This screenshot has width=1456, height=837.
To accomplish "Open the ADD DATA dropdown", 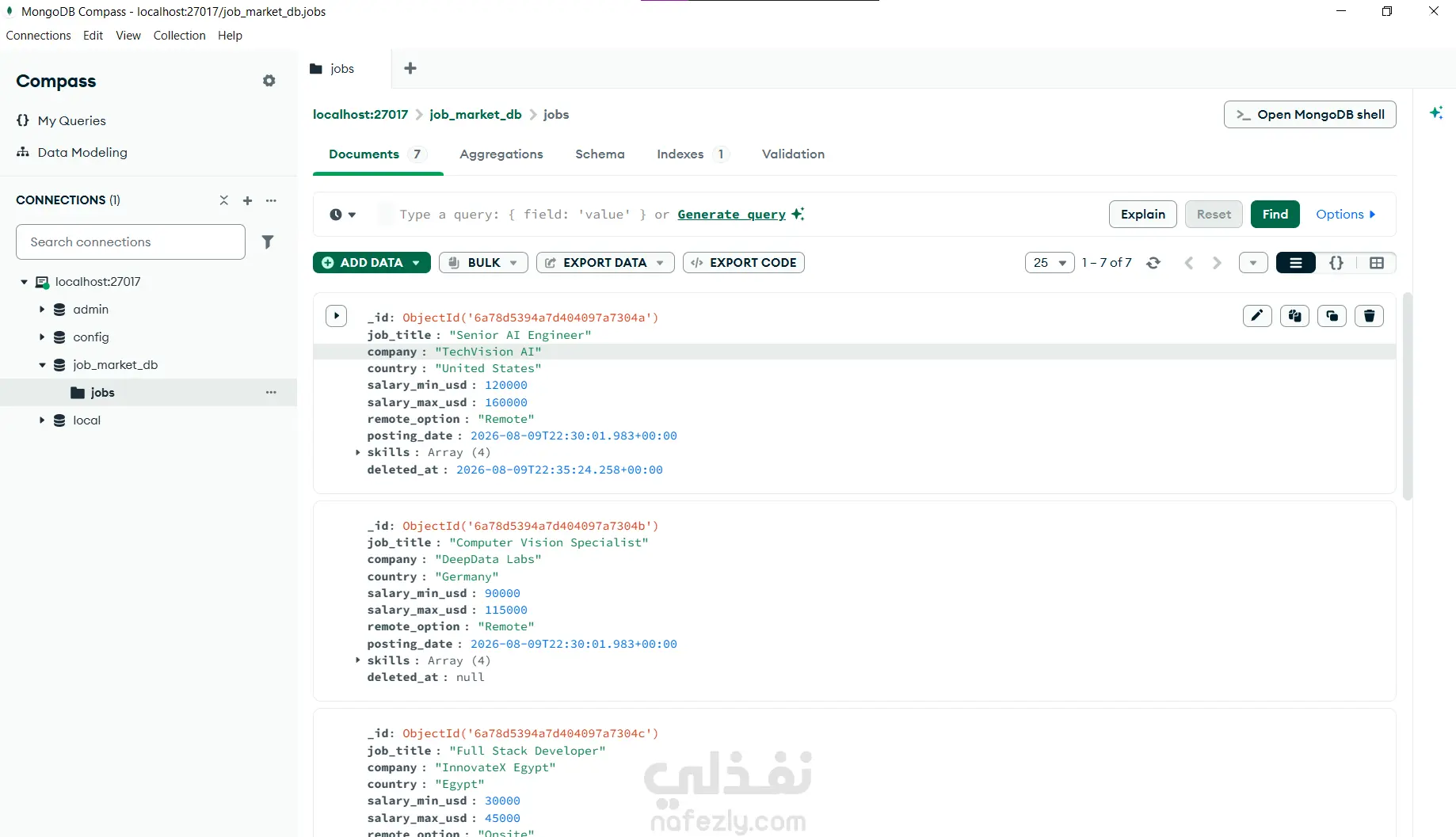I will pos(372,263).
